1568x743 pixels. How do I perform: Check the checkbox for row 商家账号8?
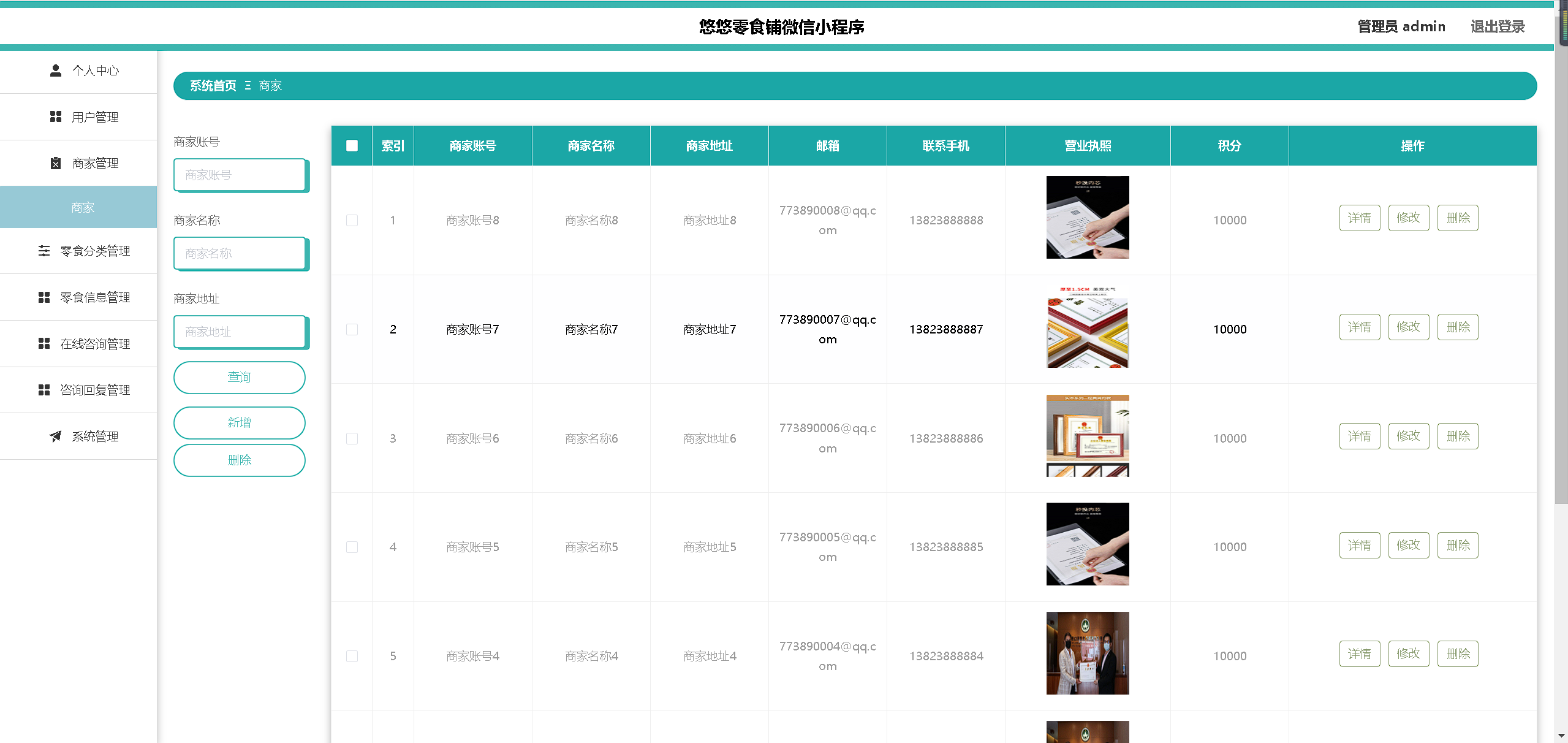(x=352, y=220)
